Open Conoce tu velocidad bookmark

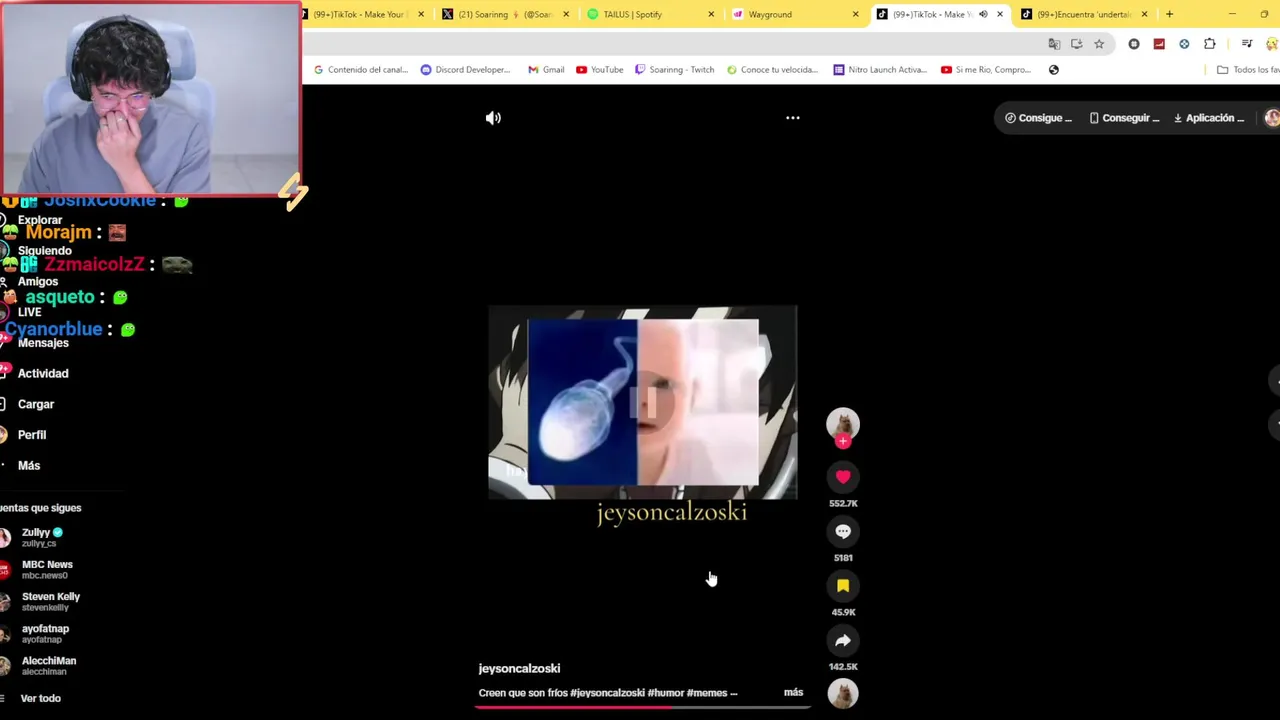772,70
